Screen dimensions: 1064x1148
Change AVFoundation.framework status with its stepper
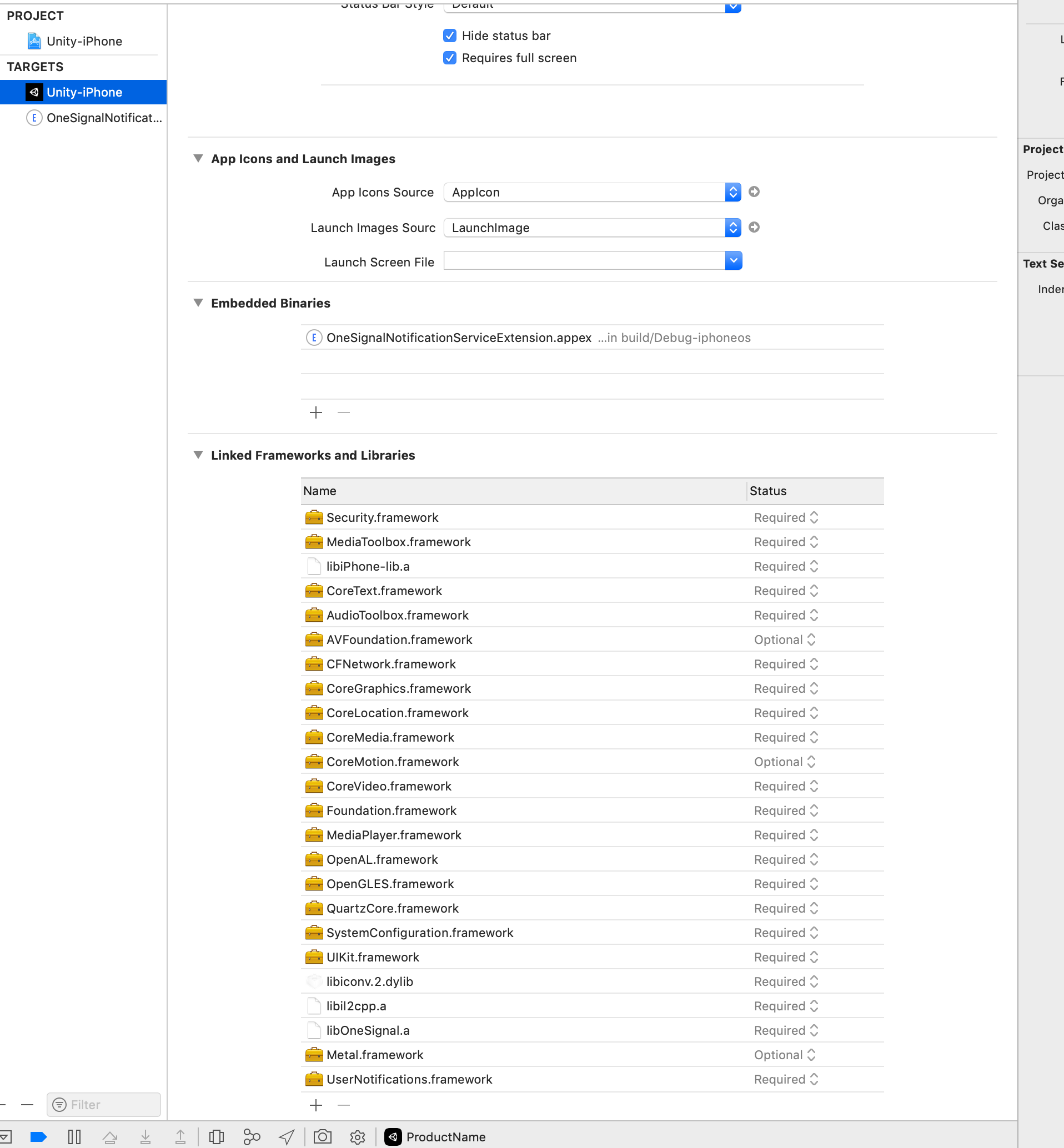pos(812,640)
